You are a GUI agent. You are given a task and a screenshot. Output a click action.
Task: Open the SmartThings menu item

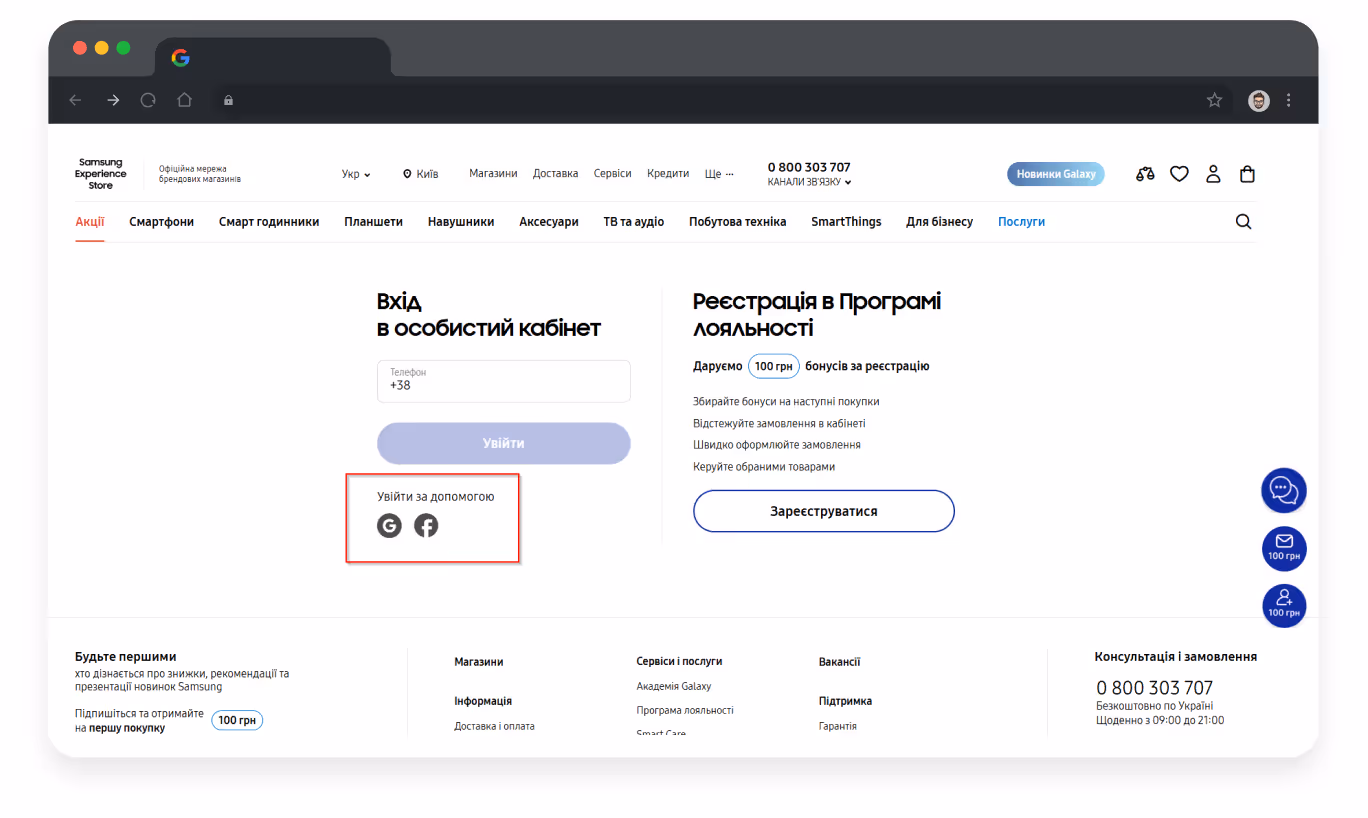click(x=846, y=222)
